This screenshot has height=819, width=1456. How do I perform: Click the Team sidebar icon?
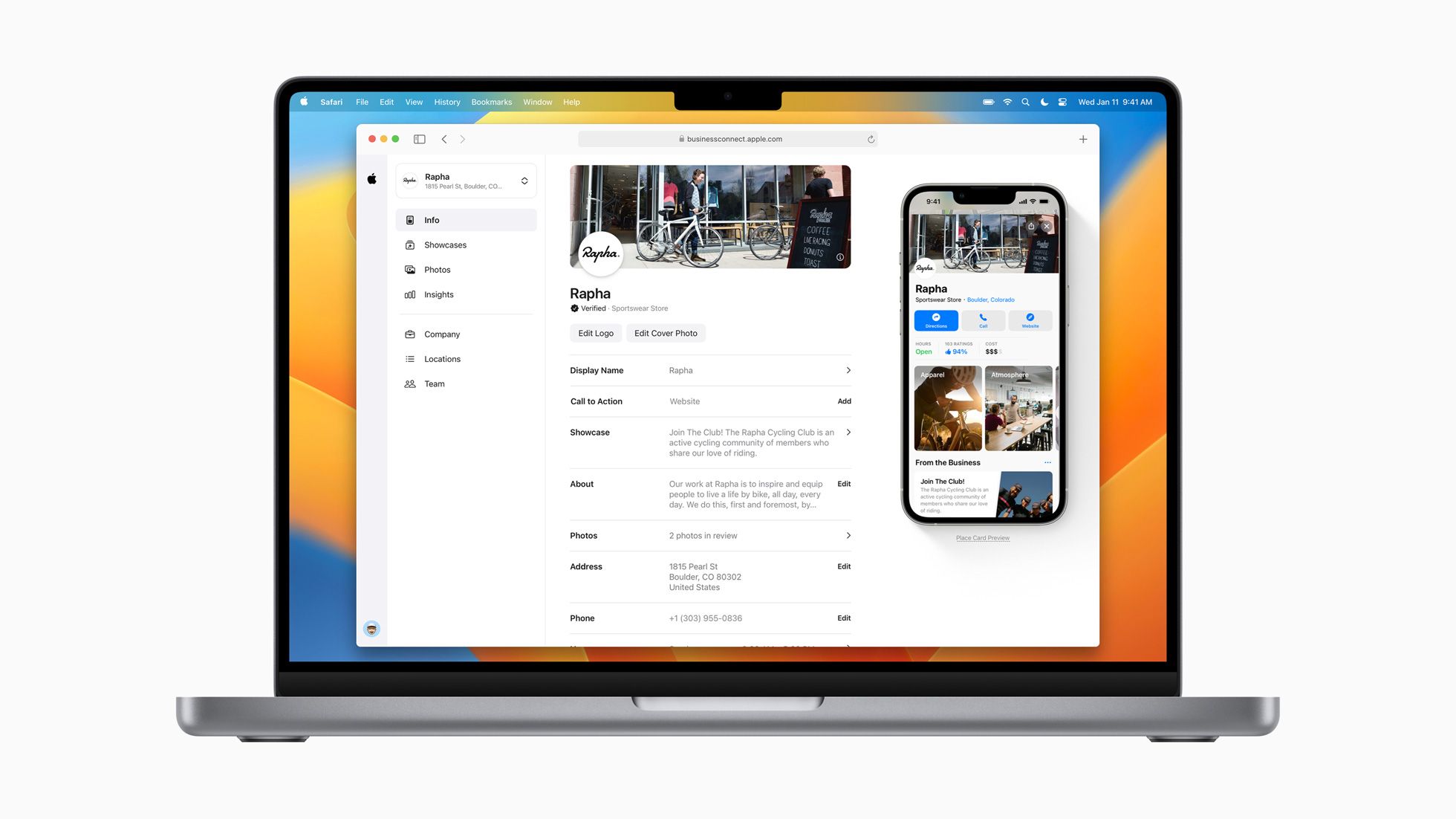tap(411, 384)
